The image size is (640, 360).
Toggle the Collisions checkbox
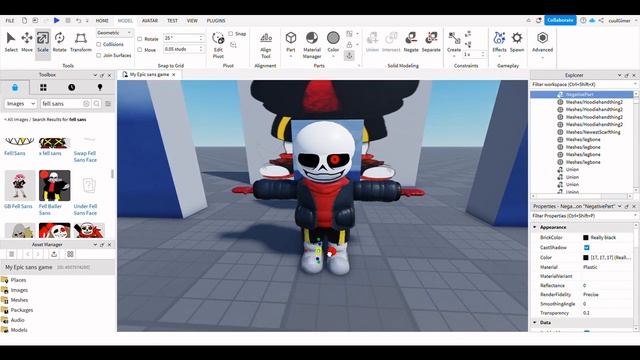coord(99,44)
